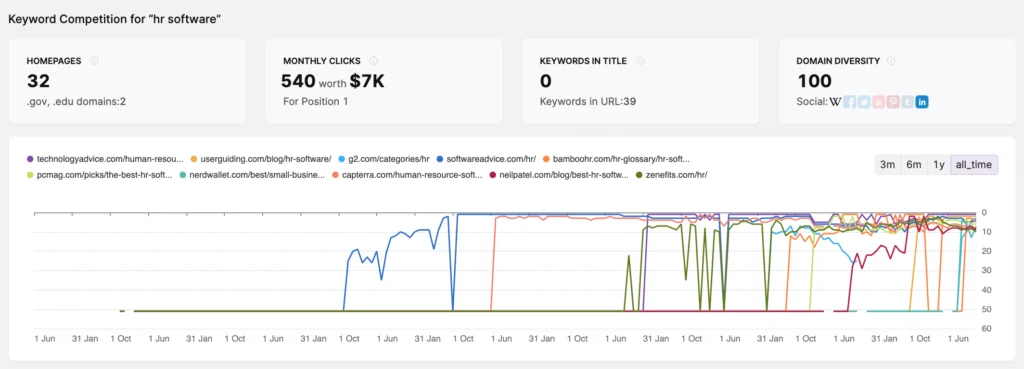Toggle bamboohr.com legend series

pos(616,159)
